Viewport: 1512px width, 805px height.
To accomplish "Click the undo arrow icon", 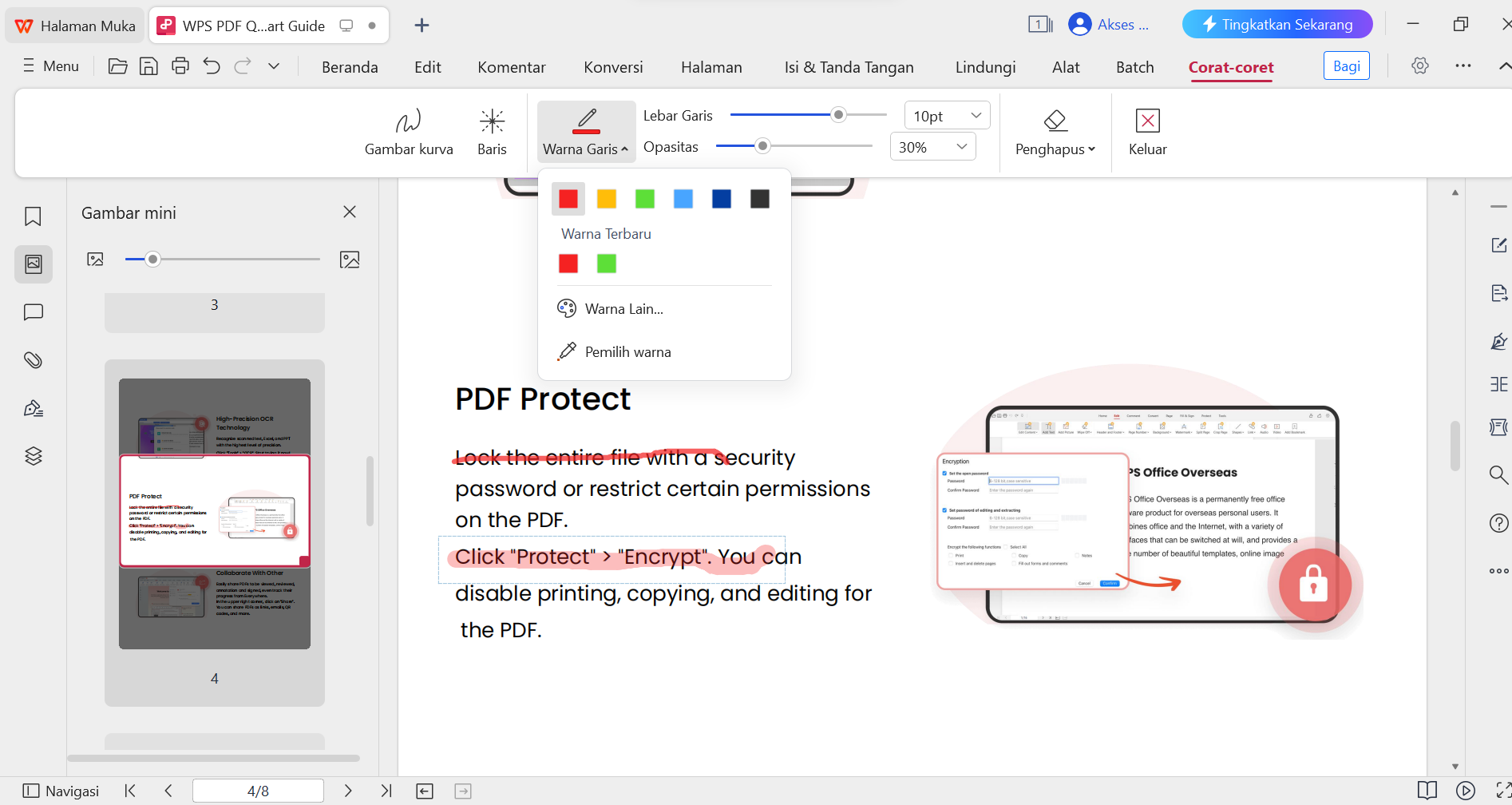I will (x=211, y=65).
